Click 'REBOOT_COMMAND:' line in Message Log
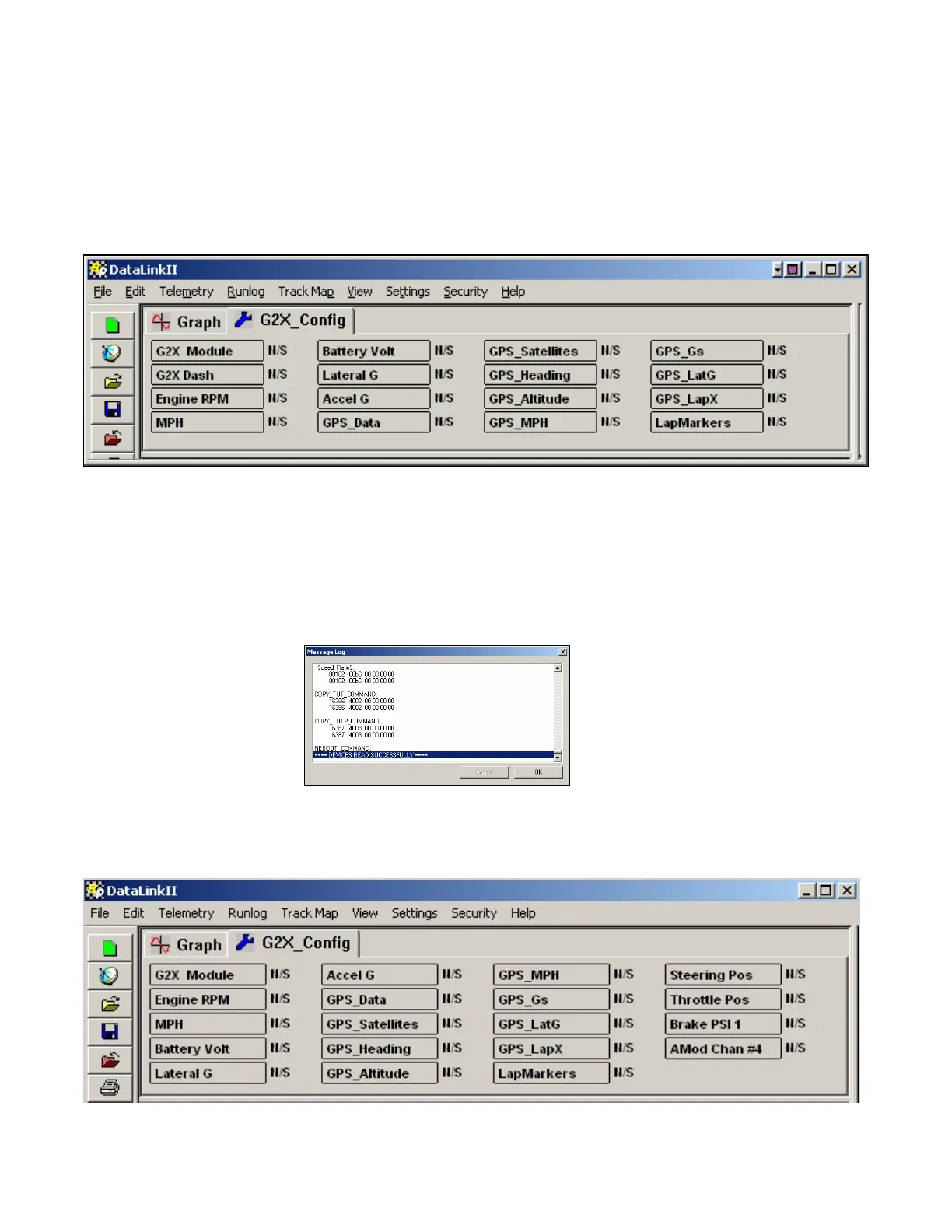952x1232 pixels. click(342, 748)
